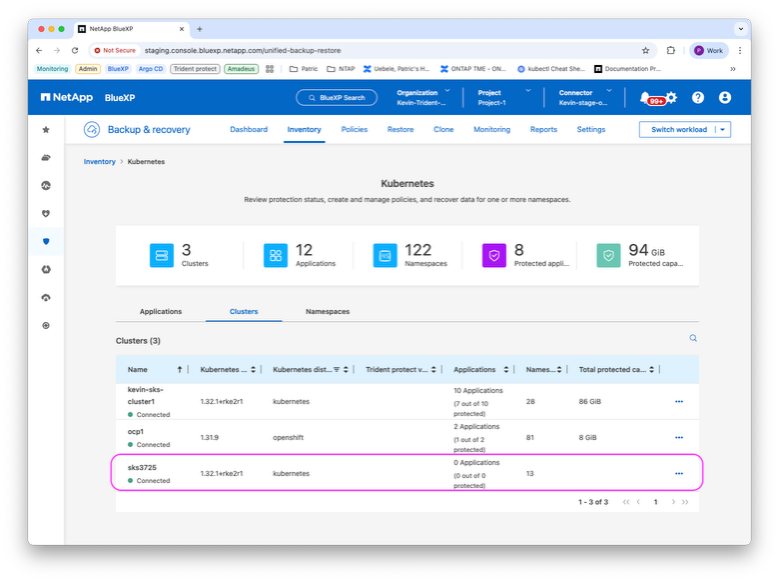This screenshot has height=582, width=779.
Task: Open the bookmarks apps grid icon
Action: point(270,69)
